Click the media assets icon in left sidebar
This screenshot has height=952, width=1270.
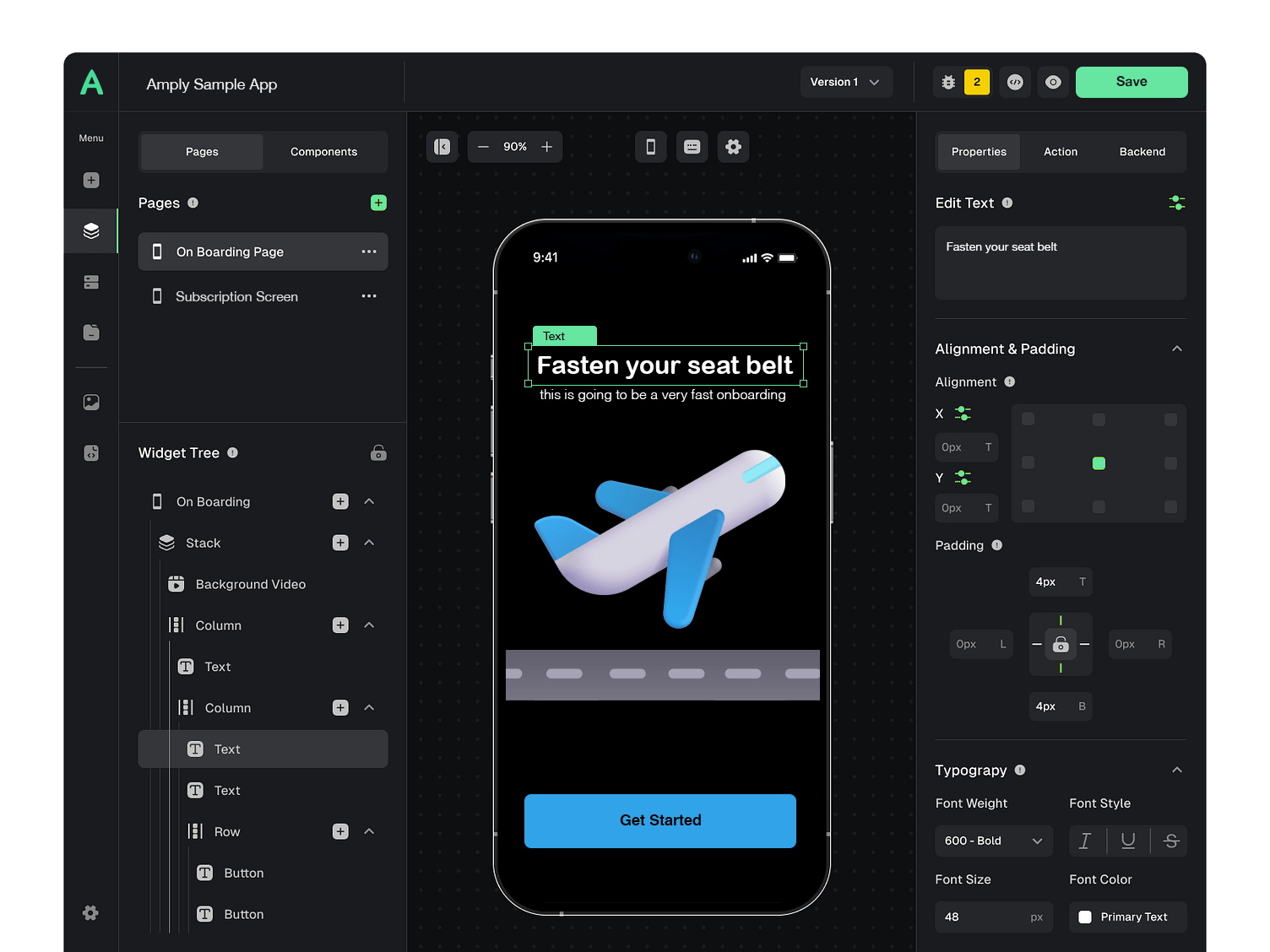pyautogui.click(x=90, y=402)
